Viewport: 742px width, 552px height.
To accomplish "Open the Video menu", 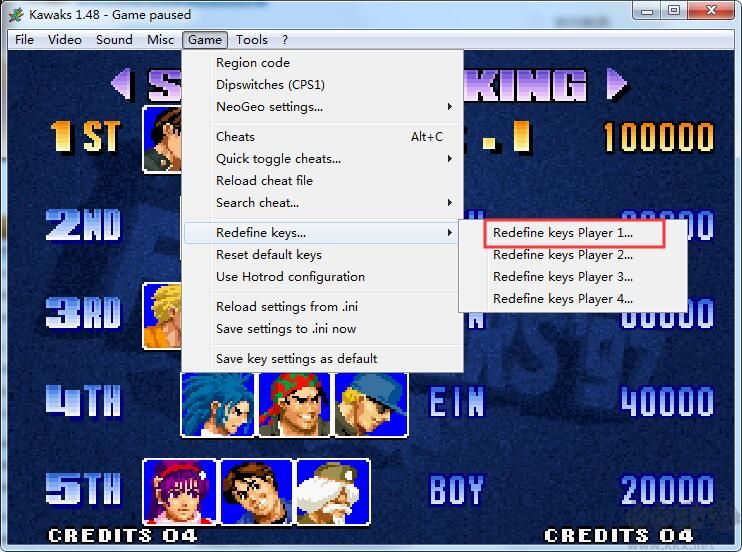I will point(65,40).
